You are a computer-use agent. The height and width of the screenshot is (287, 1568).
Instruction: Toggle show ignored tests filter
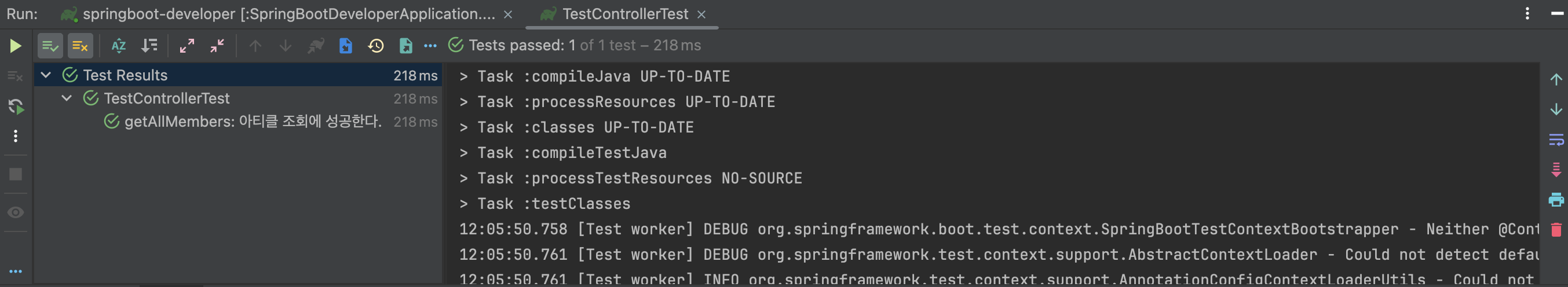[x=81, y=46]
